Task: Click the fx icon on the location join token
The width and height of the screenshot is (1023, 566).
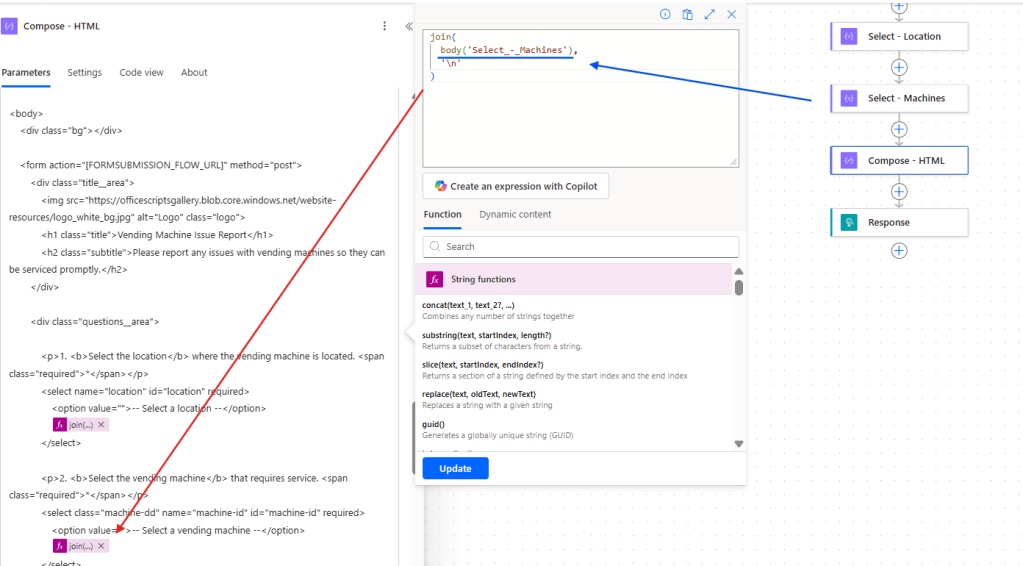Action: click(x=60, y=424)
